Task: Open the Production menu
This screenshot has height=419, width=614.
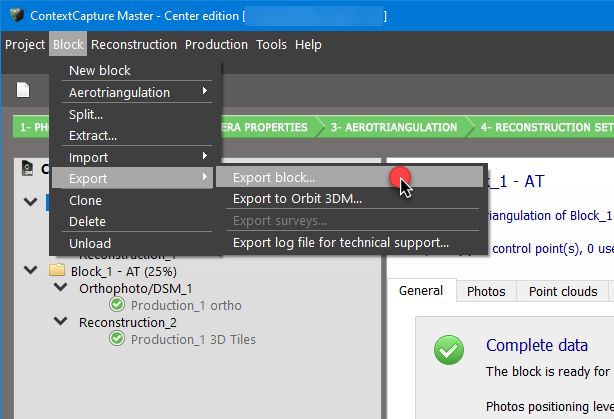Action: click(x=216, y=44)
